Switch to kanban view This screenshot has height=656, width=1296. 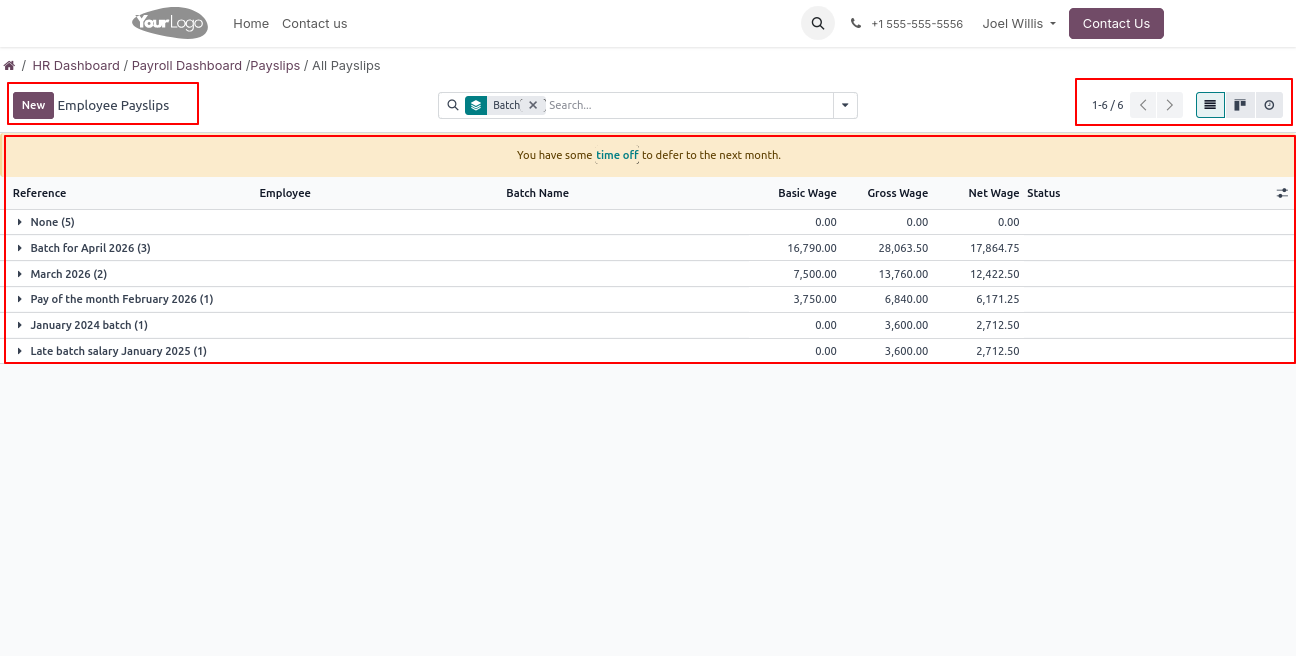point(1240,105)
